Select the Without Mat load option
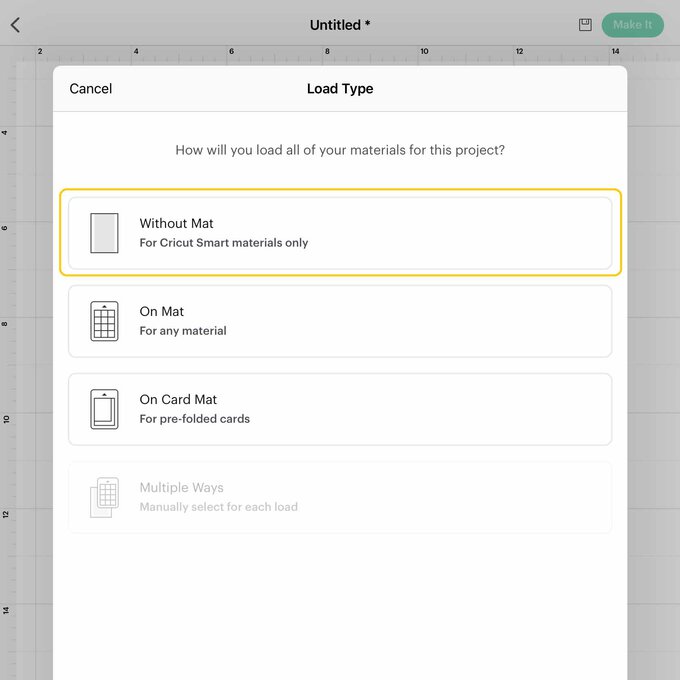Viewport: 680px width, 680px height. 340,233
